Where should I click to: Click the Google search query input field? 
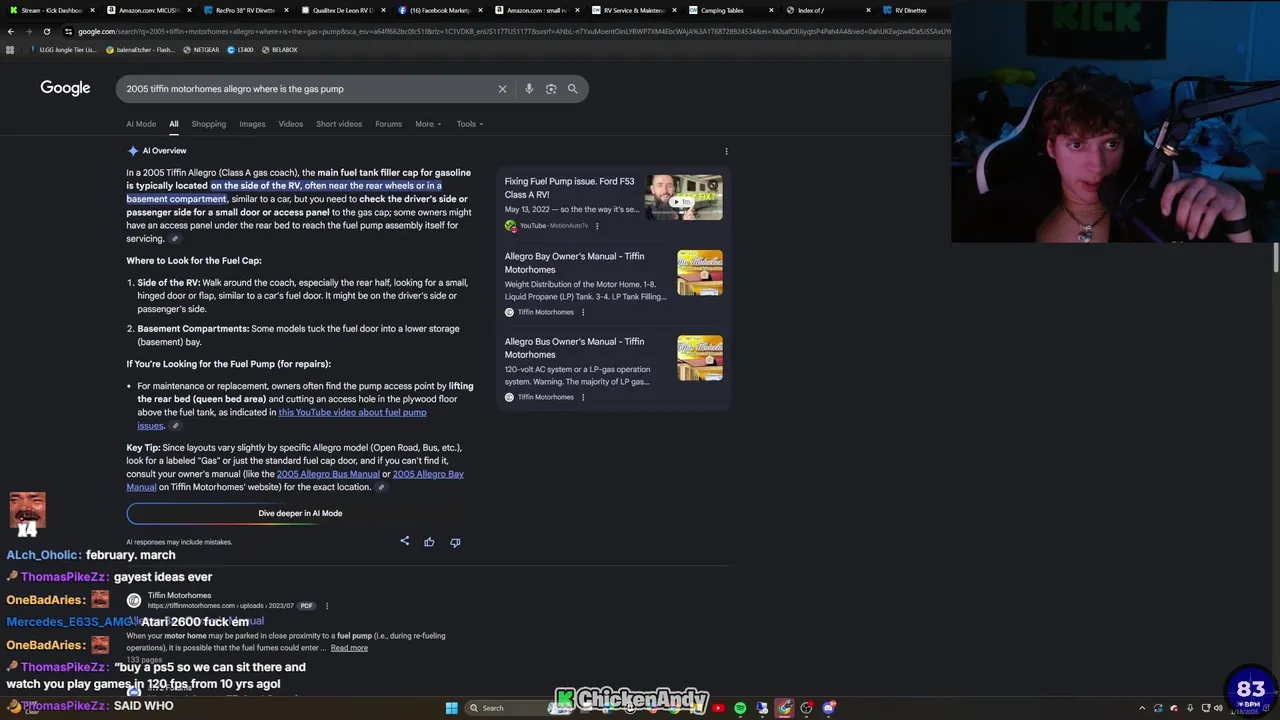305,89
